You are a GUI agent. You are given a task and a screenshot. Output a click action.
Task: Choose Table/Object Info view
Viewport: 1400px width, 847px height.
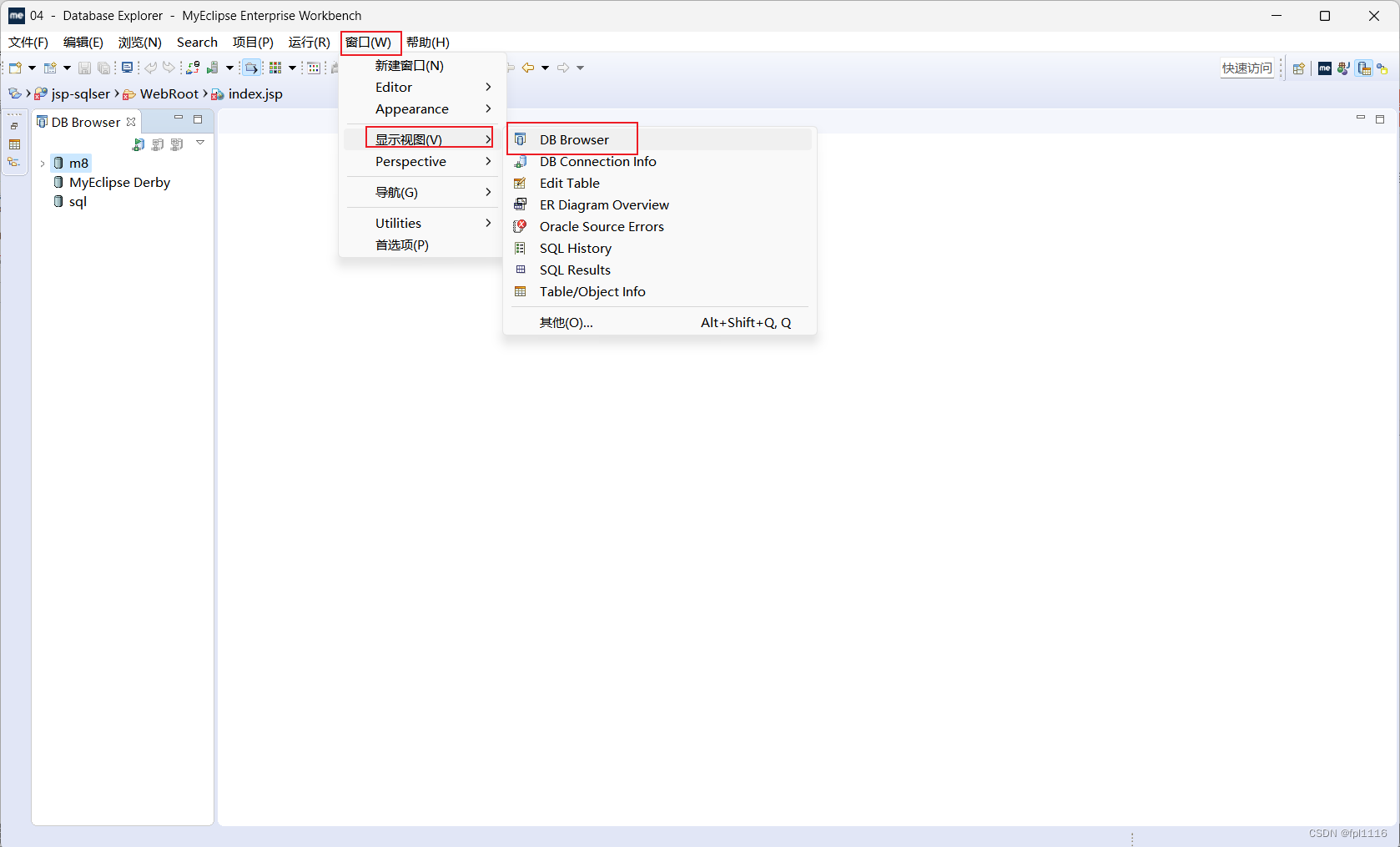(660, 292)
